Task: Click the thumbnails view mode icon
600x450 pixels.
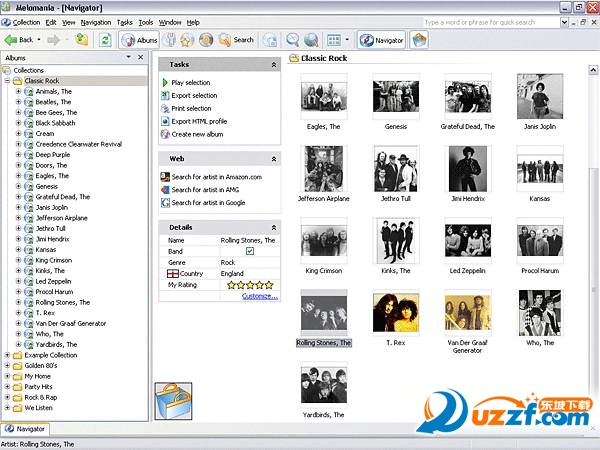Action: 334,40
